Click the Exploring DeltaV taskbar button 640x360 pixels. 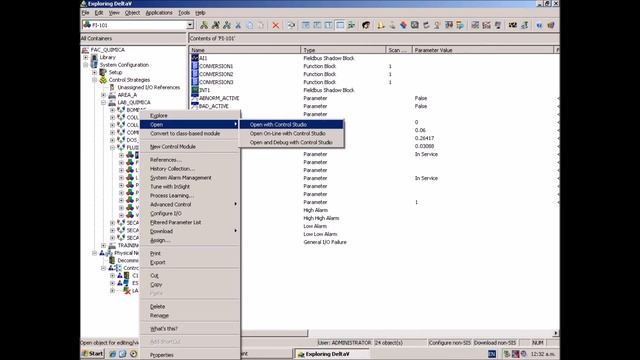332,354
